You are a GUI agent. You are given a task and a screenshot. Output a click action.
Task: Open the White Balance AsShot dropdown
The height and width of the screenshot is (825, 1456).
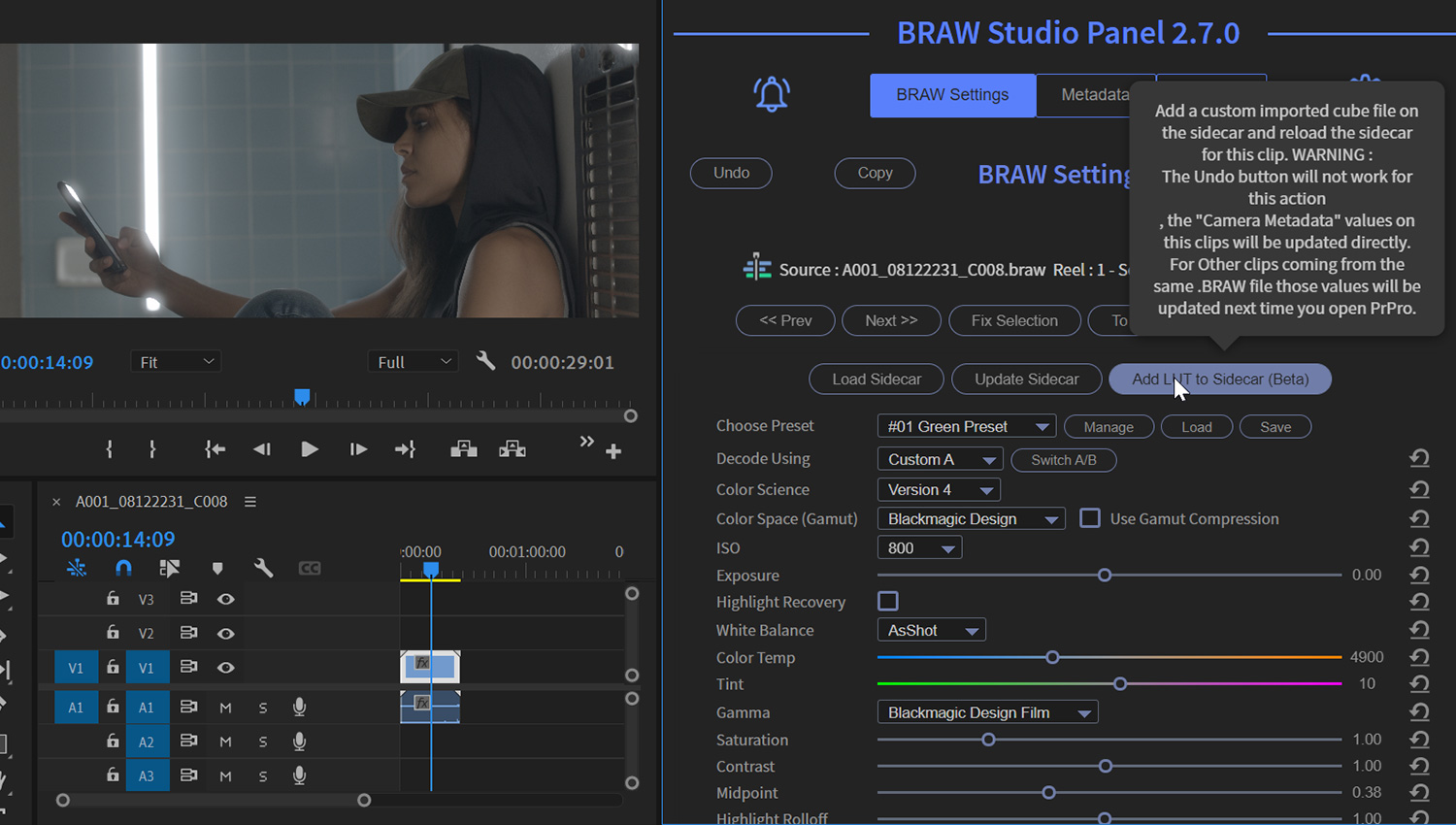point(930,629)
